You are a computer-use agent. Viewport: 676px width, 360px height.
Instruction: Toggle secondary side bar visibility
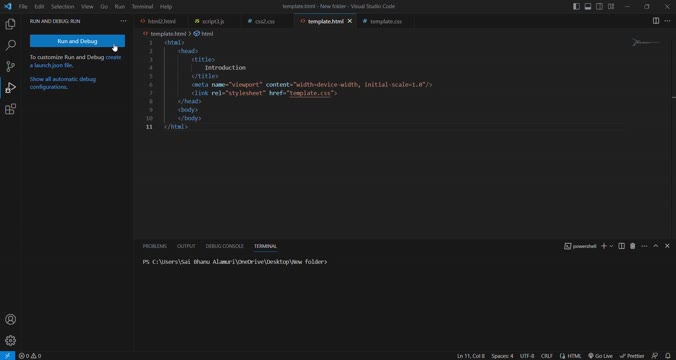point(599,6)
